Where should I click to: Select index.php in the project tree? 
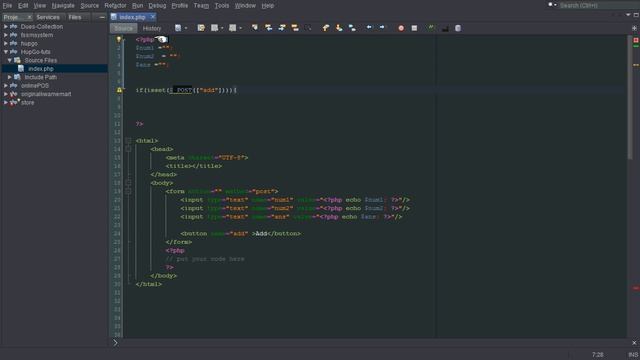[41, 69]
